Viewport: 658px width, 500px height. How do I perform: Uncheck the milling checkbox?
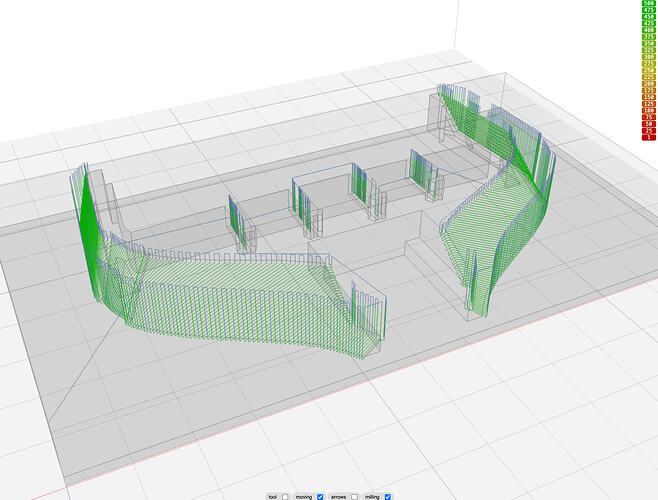[x=387, y=496]
